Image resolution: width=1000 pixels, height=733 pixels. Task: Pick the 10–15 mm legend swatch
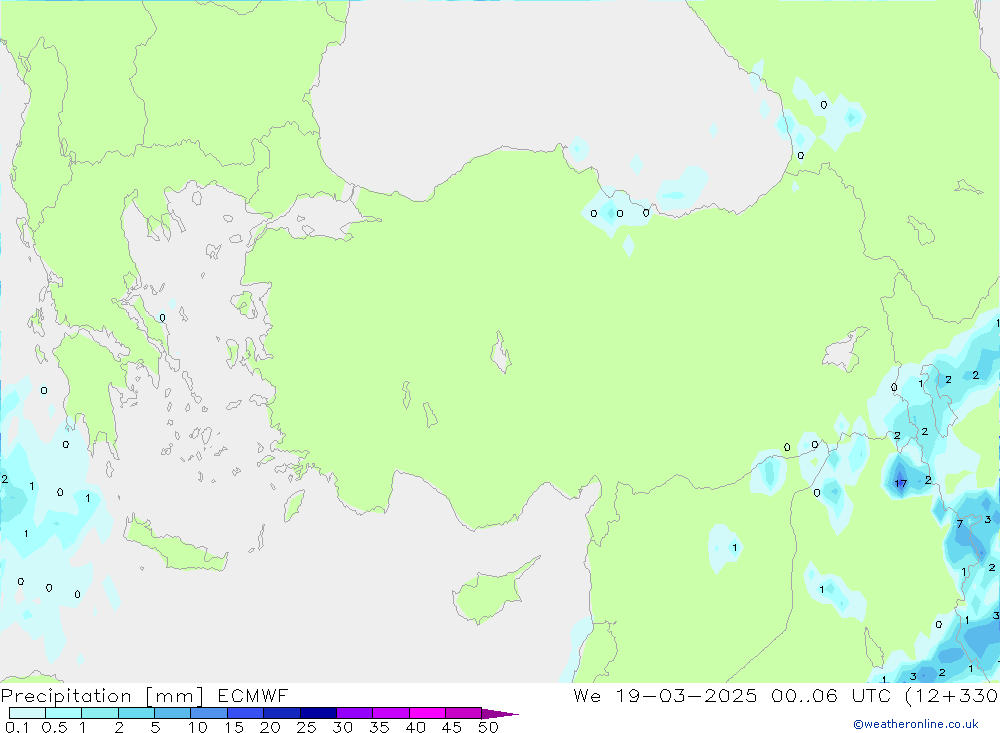[x=209, y=713]
